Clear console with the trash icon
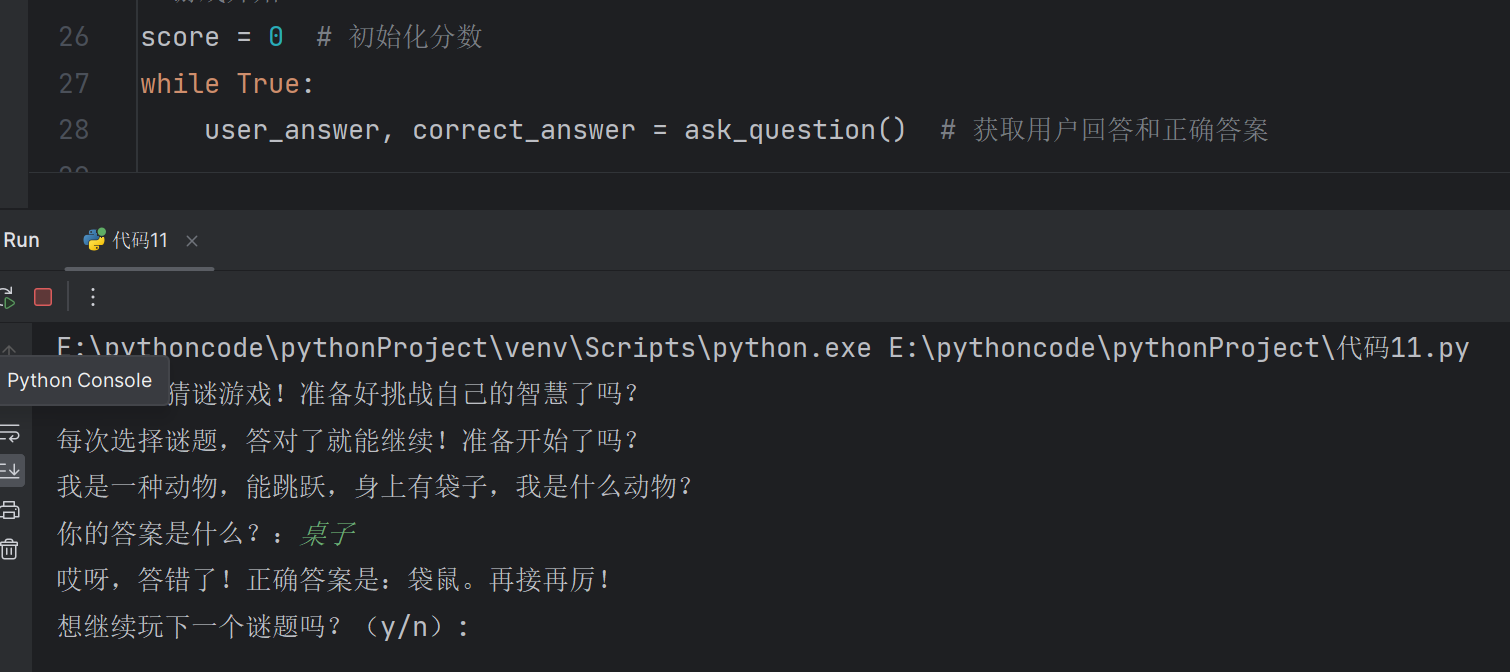The height and width of the screenshot is (672, 1510). pyautogui.click(x=10, y=548)
